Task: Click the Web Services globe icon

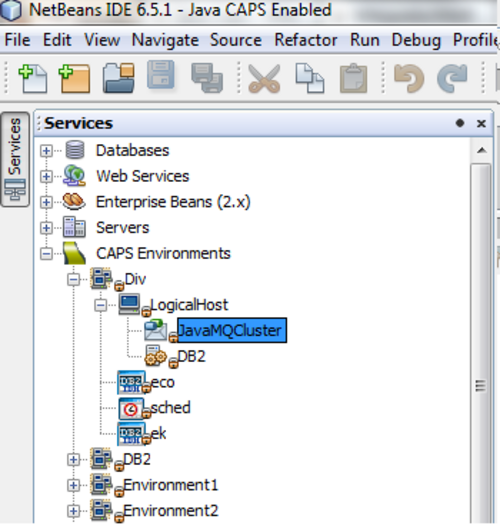Action: (74, 175)
